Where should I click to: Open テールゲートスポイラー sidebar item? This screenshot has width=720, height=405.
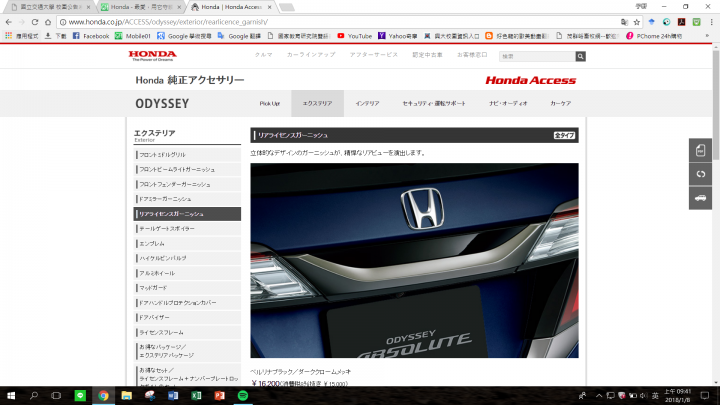pos(187,229)
